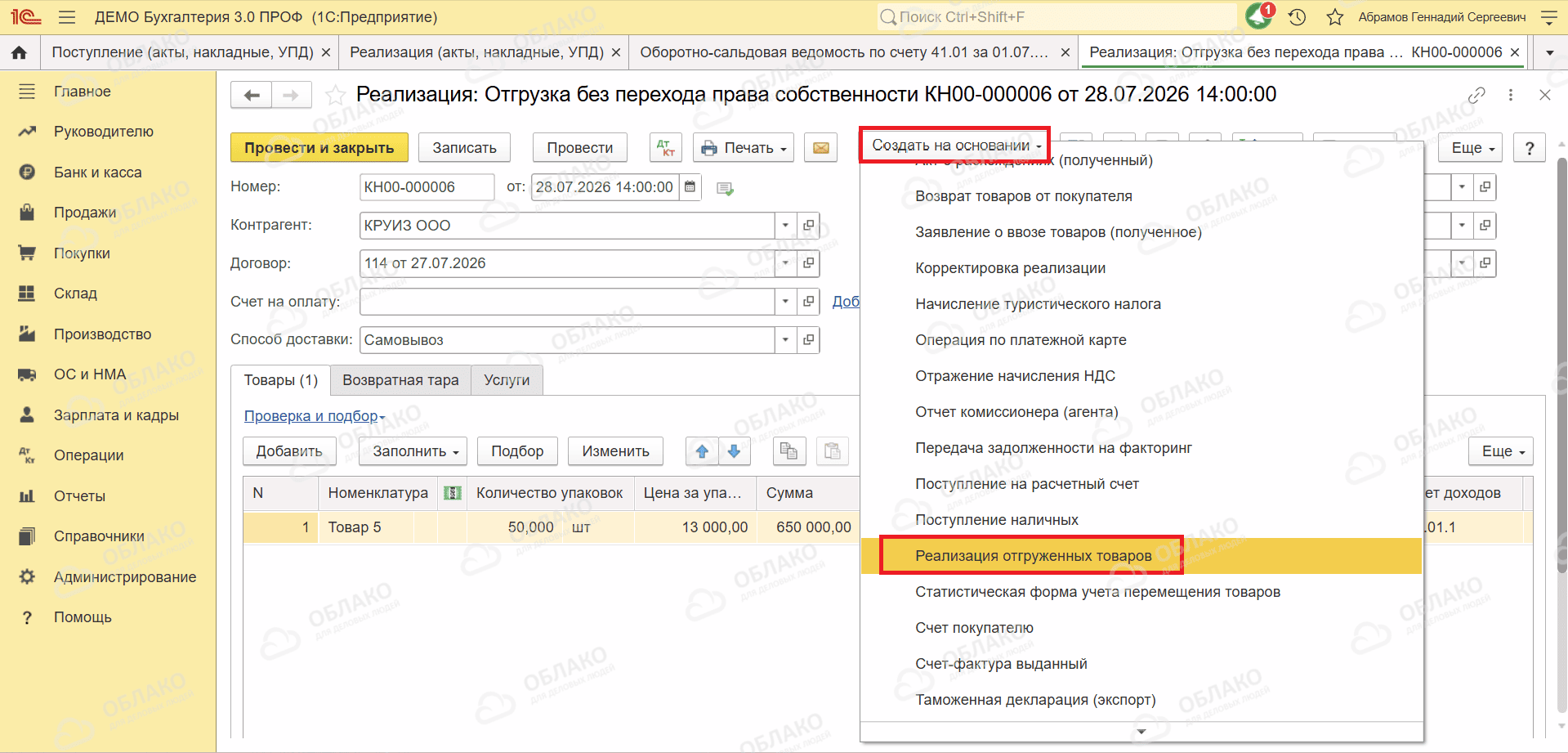This screenshot has height=753, width=1568.
Task: Go to the home page icon
Action: coord(20,52)
